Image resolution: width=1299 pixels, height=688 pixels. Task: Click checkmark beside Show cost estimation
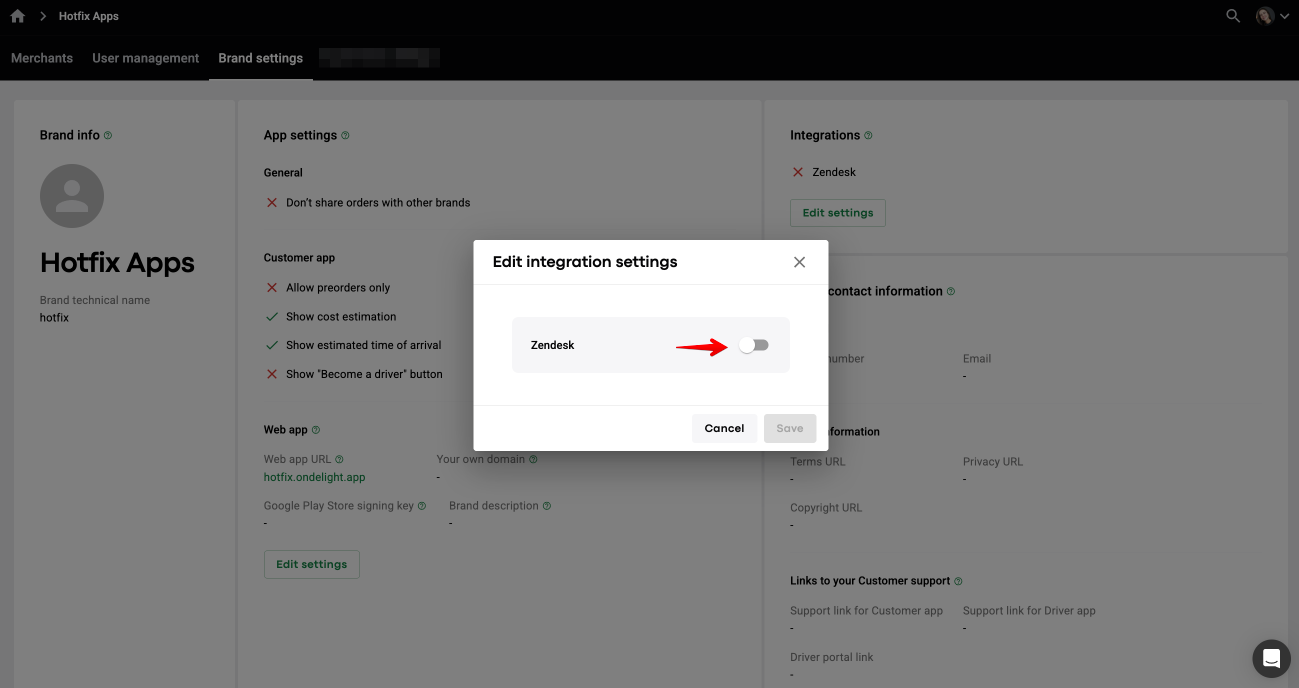tap(271, 316)
